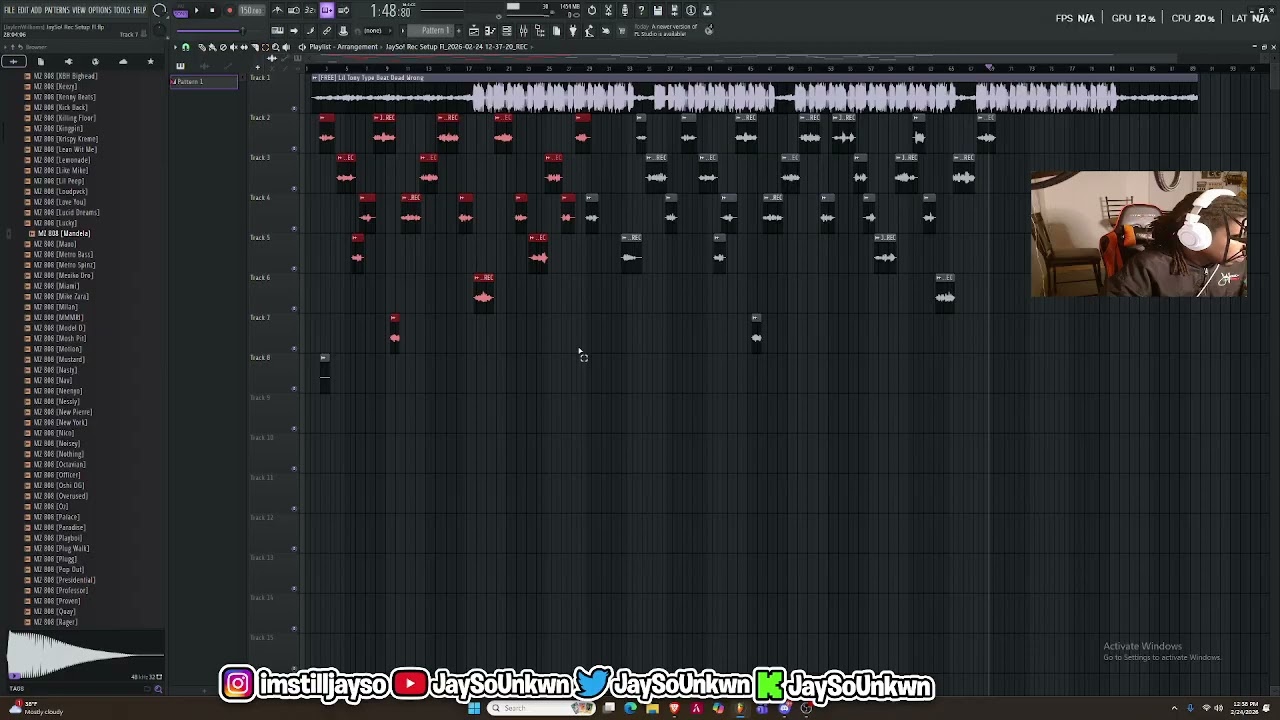This screenshot has width=1280, height=720.
Task: Click the question mark help icon
Action: [x=641, y=10]
